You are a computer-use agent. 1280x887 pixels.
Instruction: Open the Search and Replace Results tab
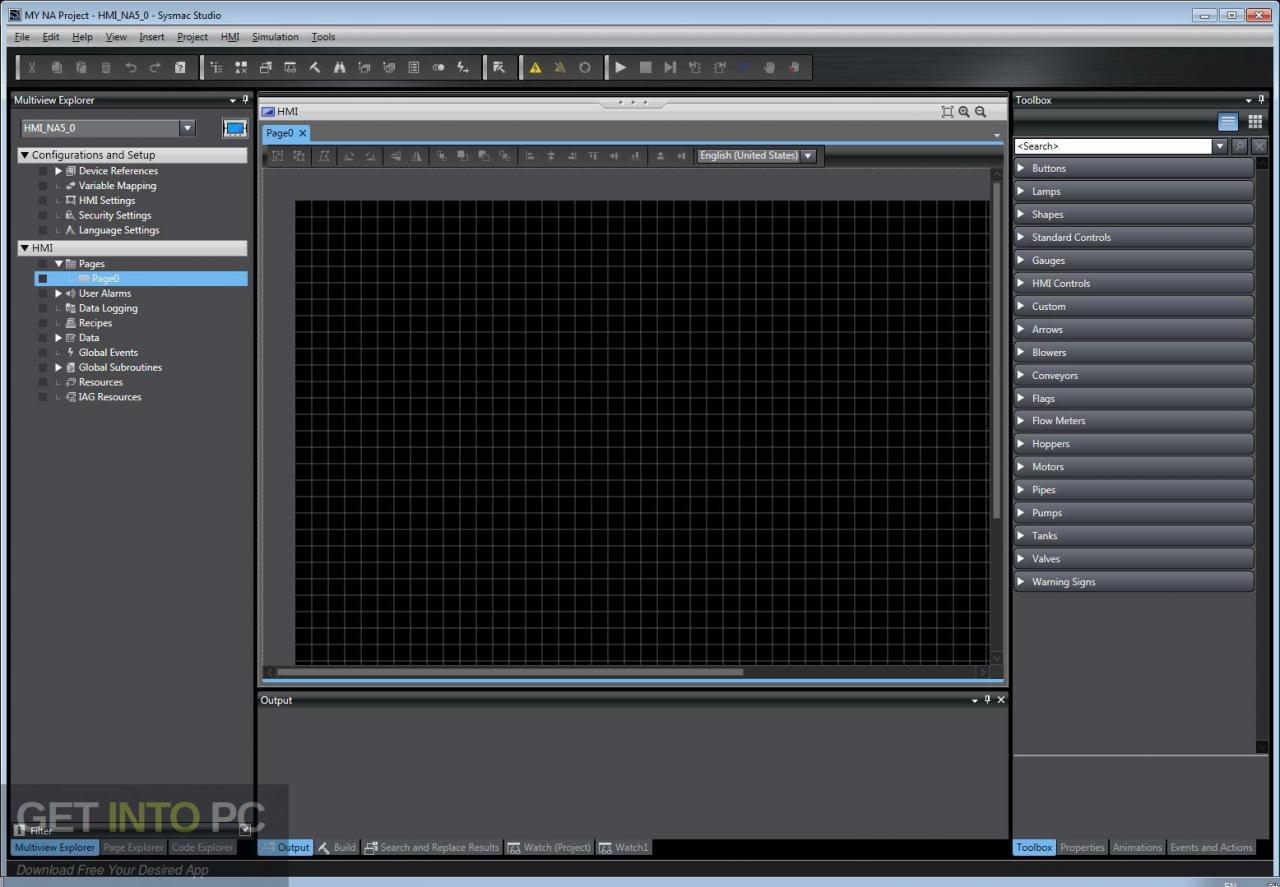(x=432, y=848)
